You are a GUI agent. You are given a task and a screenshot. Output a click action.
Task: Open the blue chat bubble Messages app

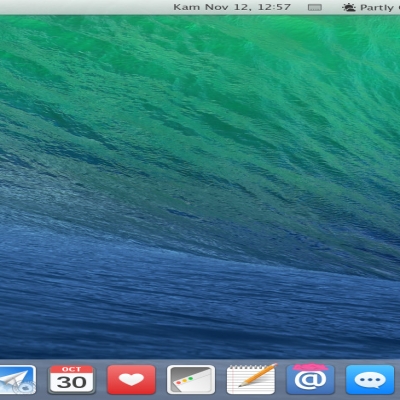coord(370,380)
